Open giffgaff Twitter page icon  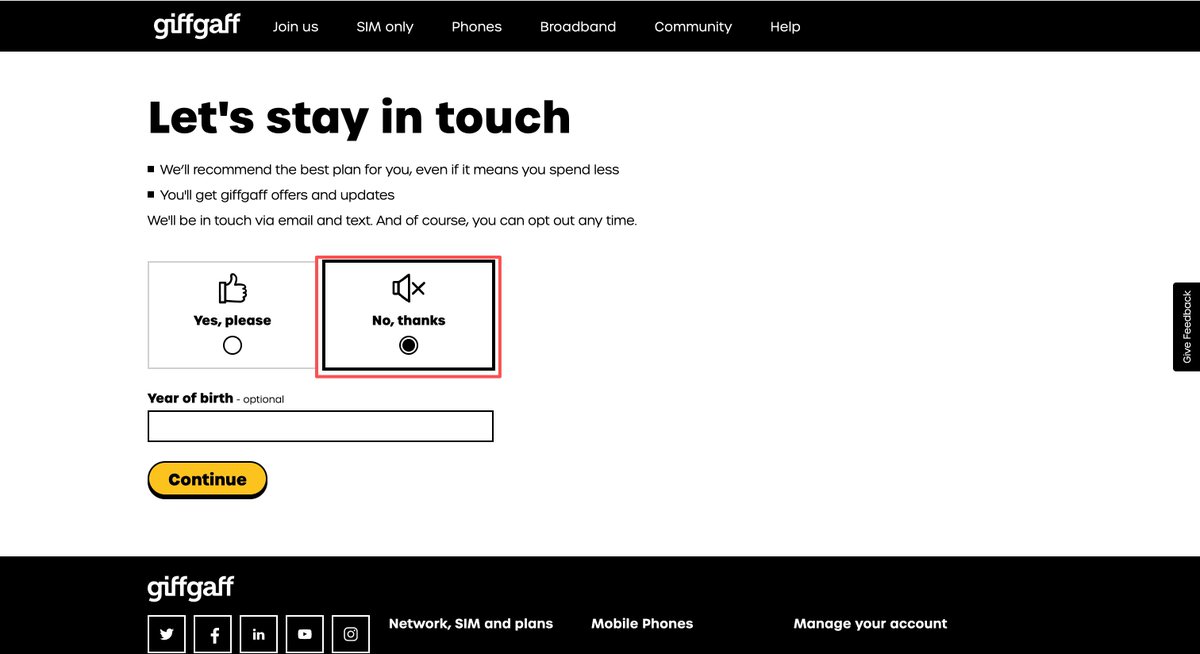point(167,634)
